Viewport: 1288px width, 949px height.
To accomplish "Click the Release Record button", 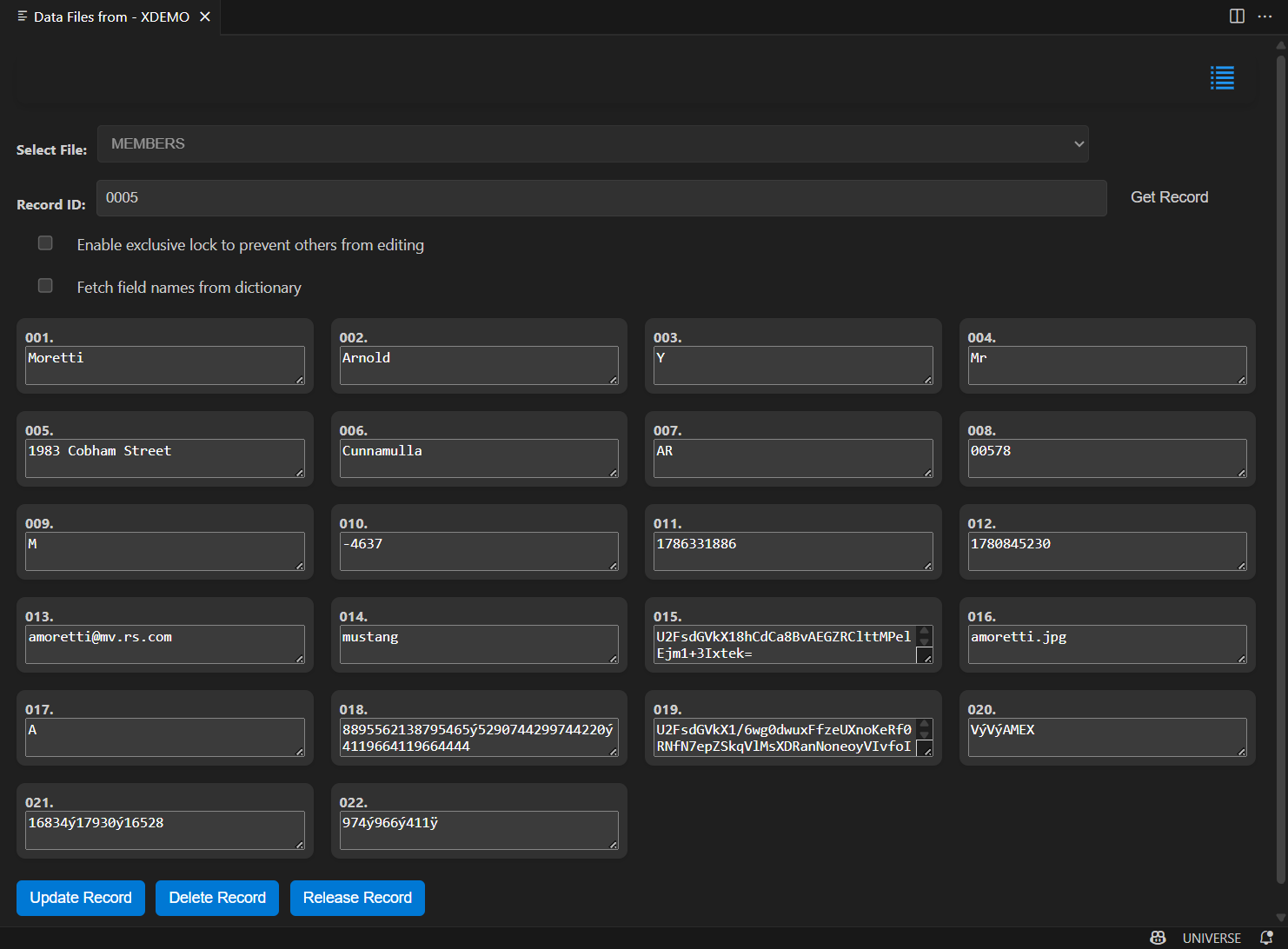I will (357, 898).
